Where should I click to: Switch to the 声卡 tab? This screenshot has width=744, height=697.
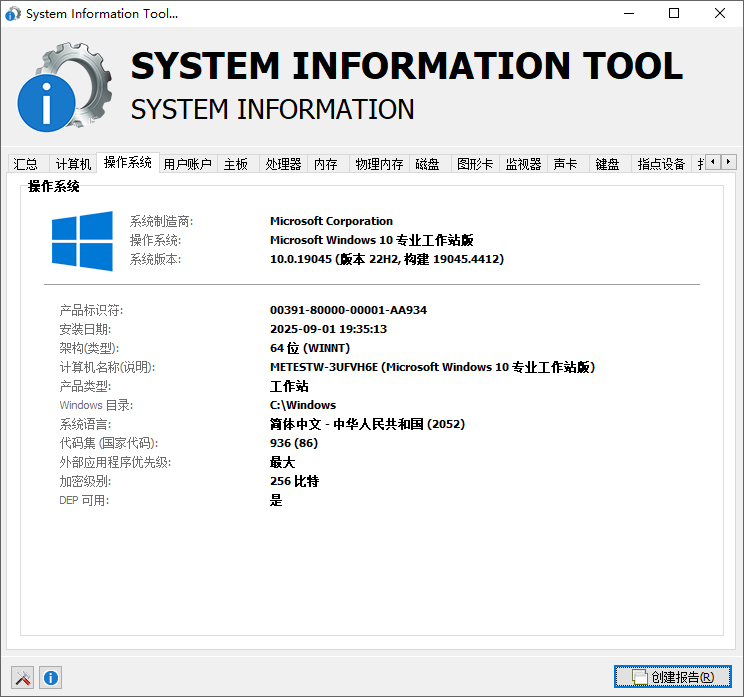[x=568, y=164]
